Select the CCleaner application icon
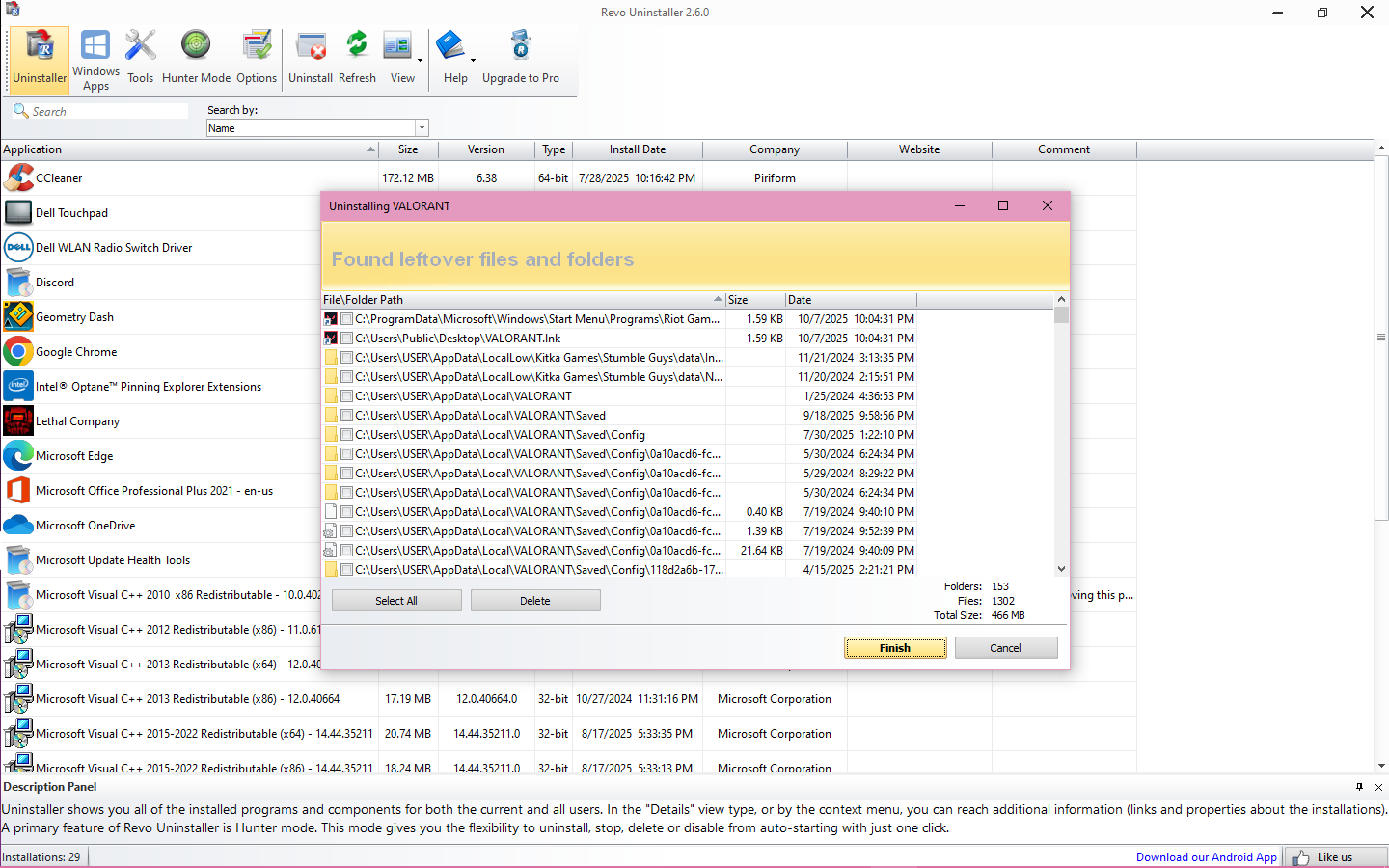 click(18, 178)
